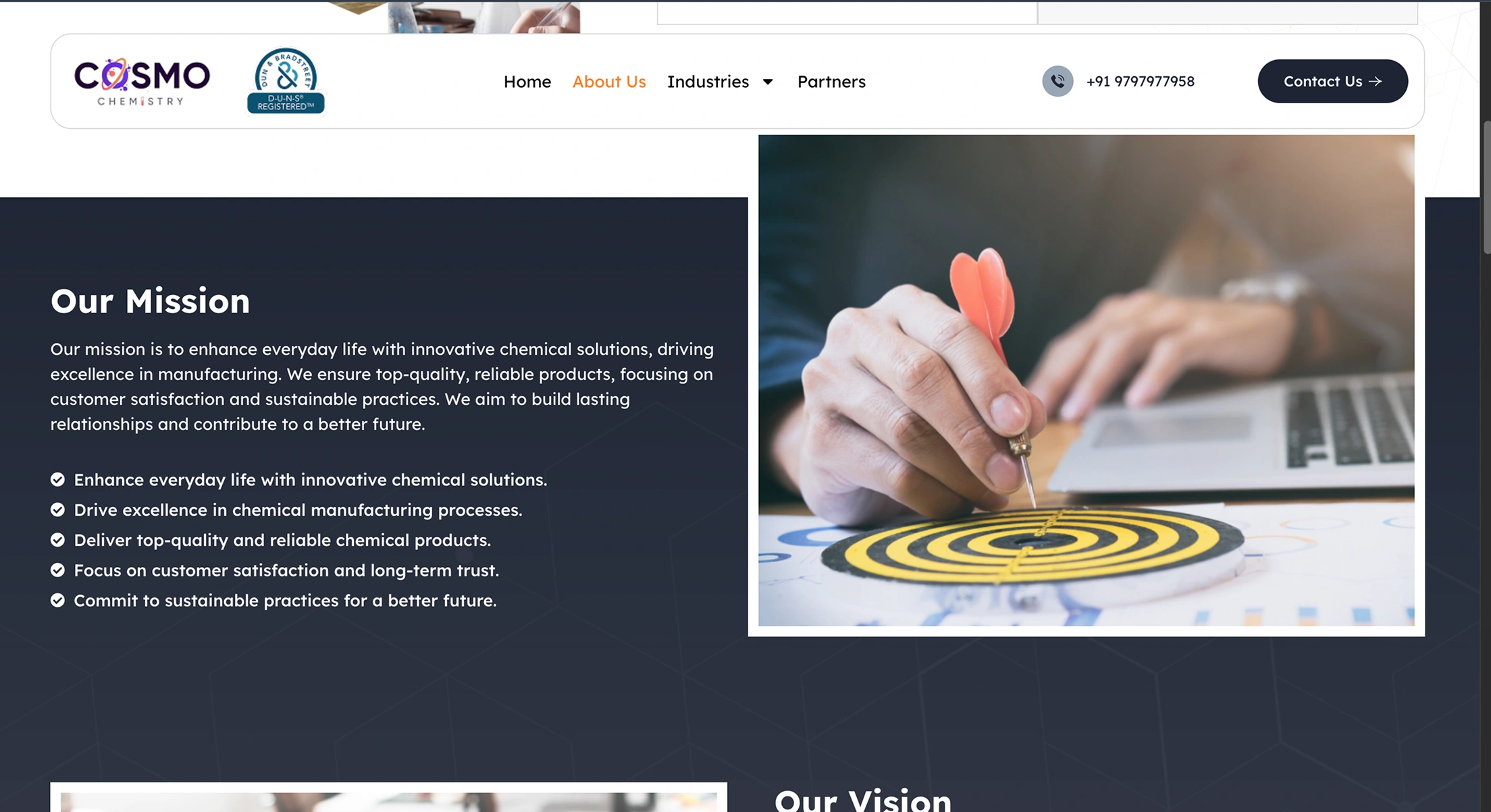Open the Industries menu item

tap(708, 82)
